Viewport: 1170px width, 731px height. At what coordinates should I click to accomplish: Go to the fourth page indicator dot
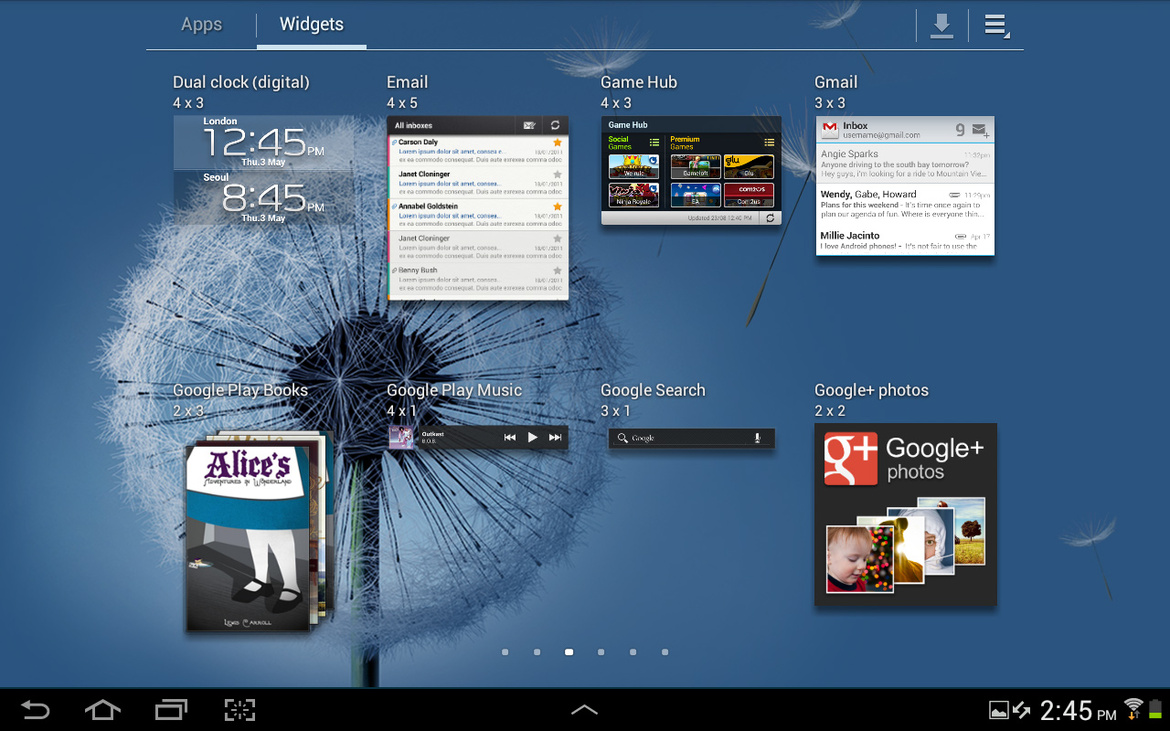click(601, 652)
